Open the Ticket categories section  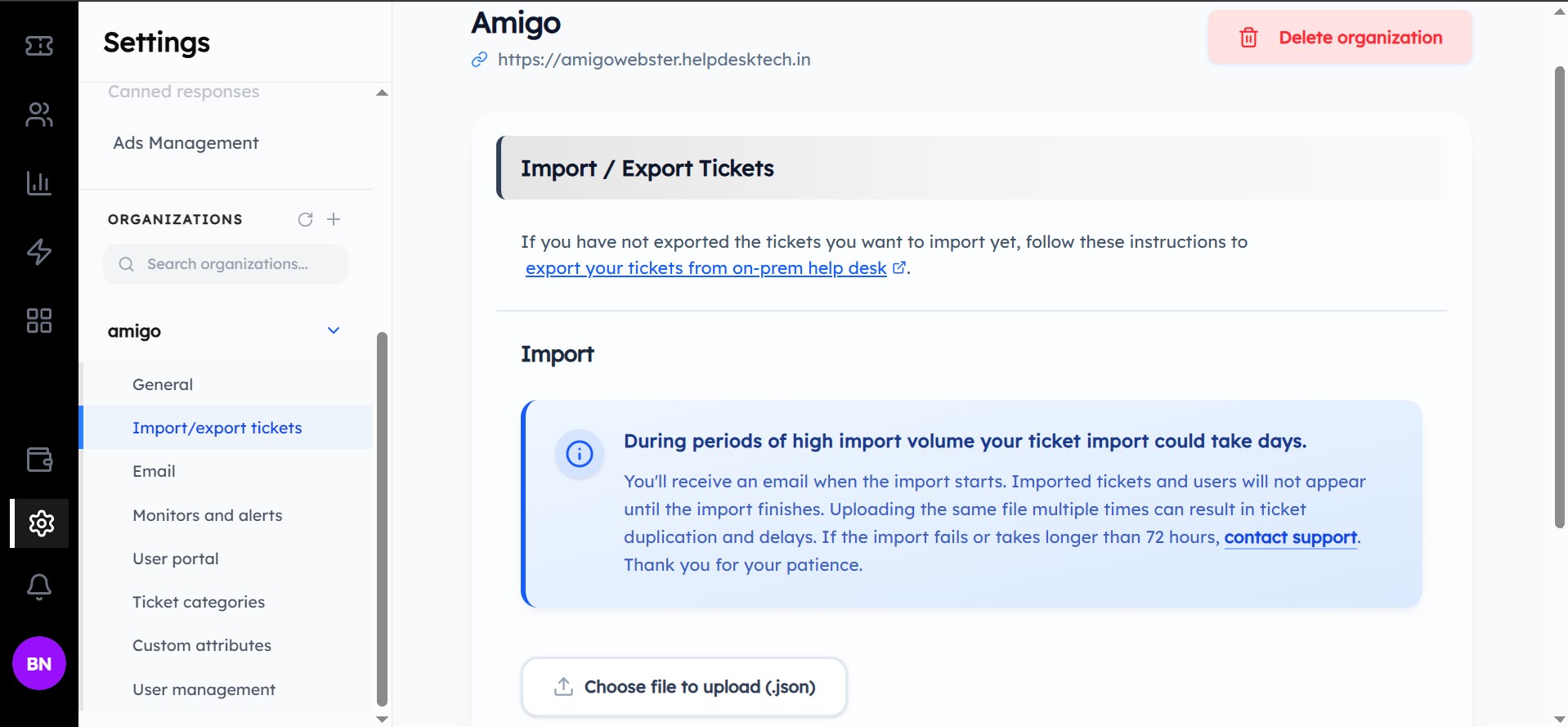point(199,601)
